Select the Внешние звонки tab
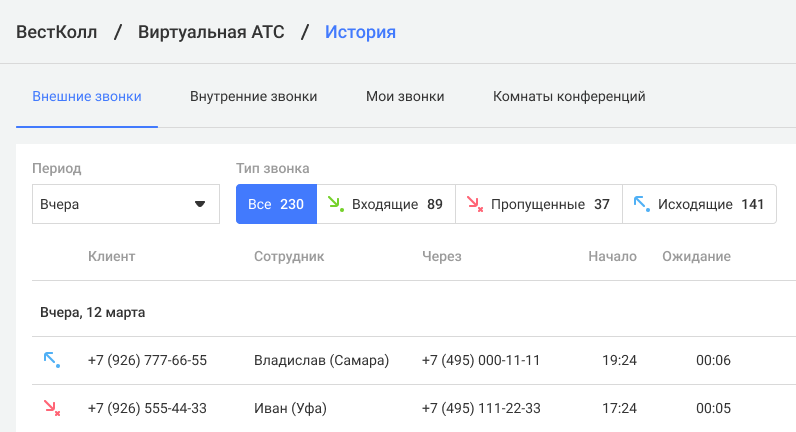The width and height of the screenshot is (796, 432). point(87,96)
